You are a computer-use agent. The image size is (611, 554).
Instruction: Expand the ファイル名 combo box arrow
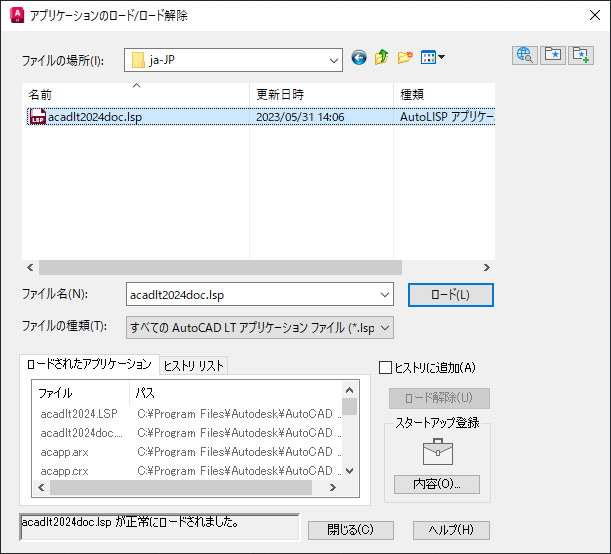(385, 295)
